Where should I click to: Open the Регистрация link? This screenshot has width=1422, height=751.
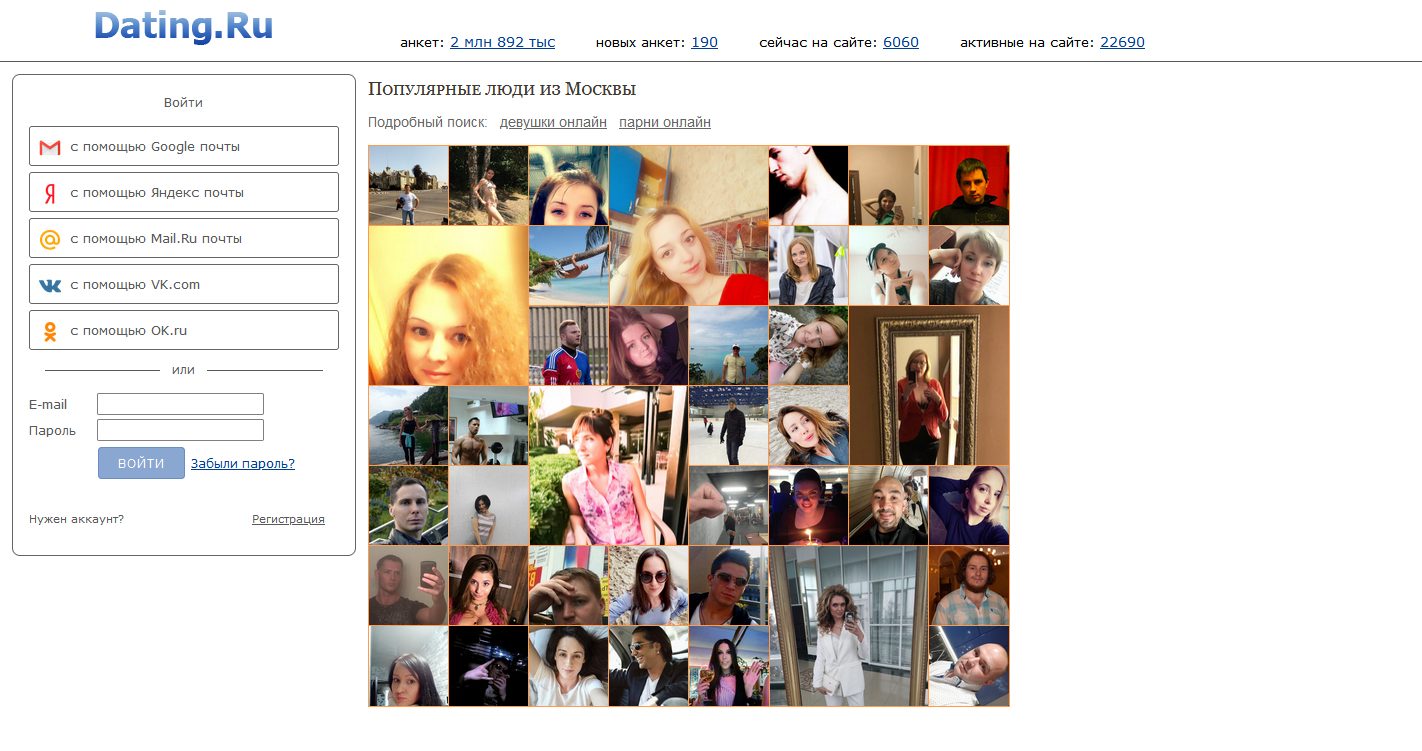[288, 519]
